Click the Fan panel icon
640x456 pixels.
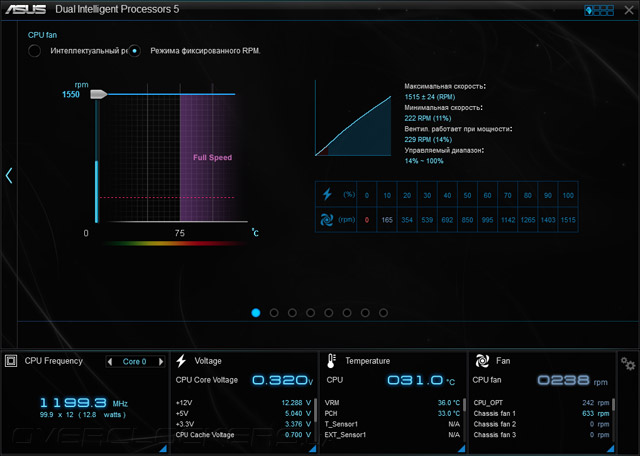pos(482,361)
